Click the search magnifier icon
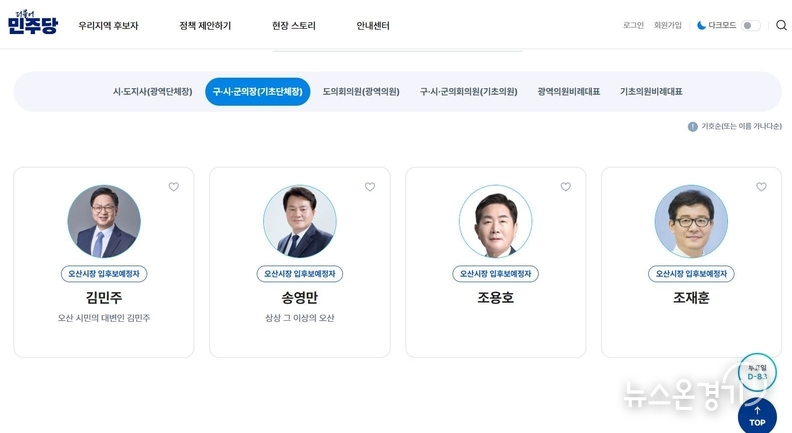The image size is (792, 433). click(781, 25)
